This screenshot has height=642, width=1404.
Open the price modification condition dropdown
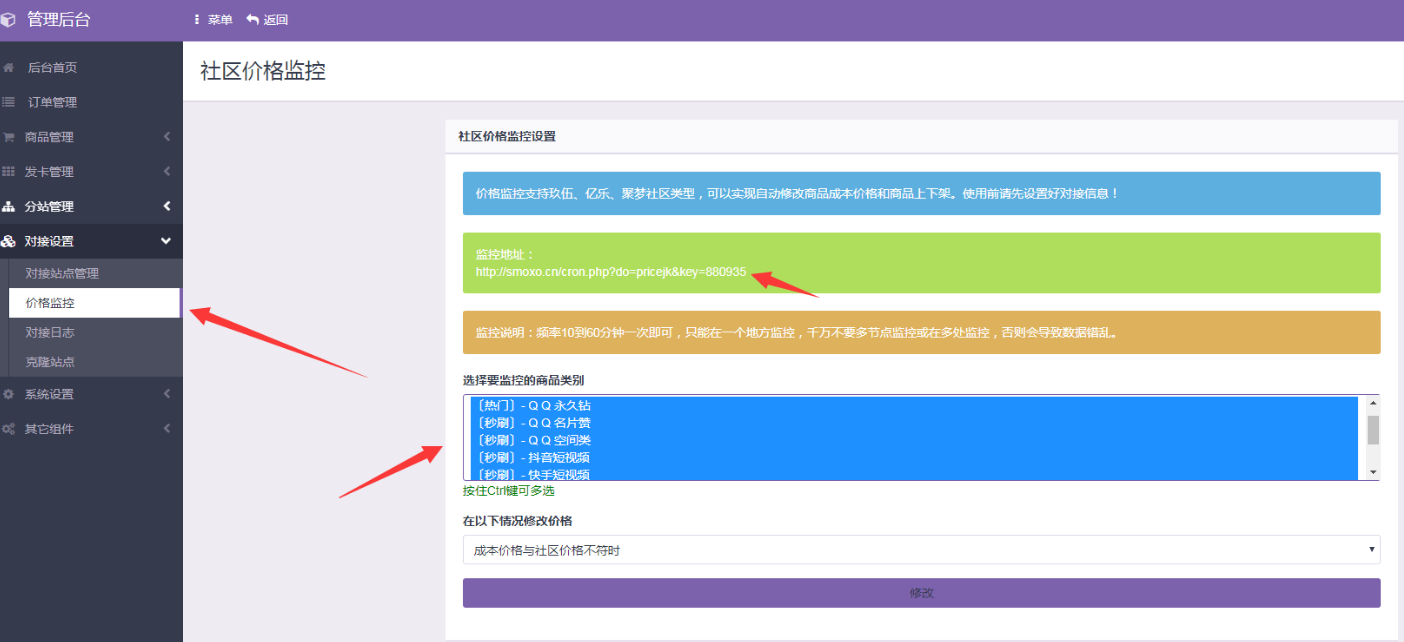tap(920, 549)
